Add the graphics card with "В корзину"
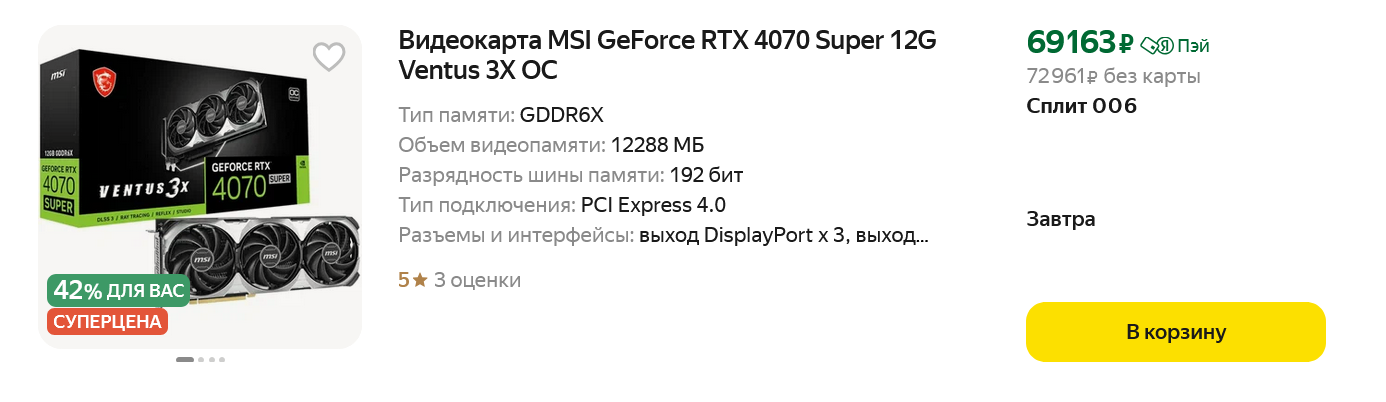 [x=1175, y=332]
